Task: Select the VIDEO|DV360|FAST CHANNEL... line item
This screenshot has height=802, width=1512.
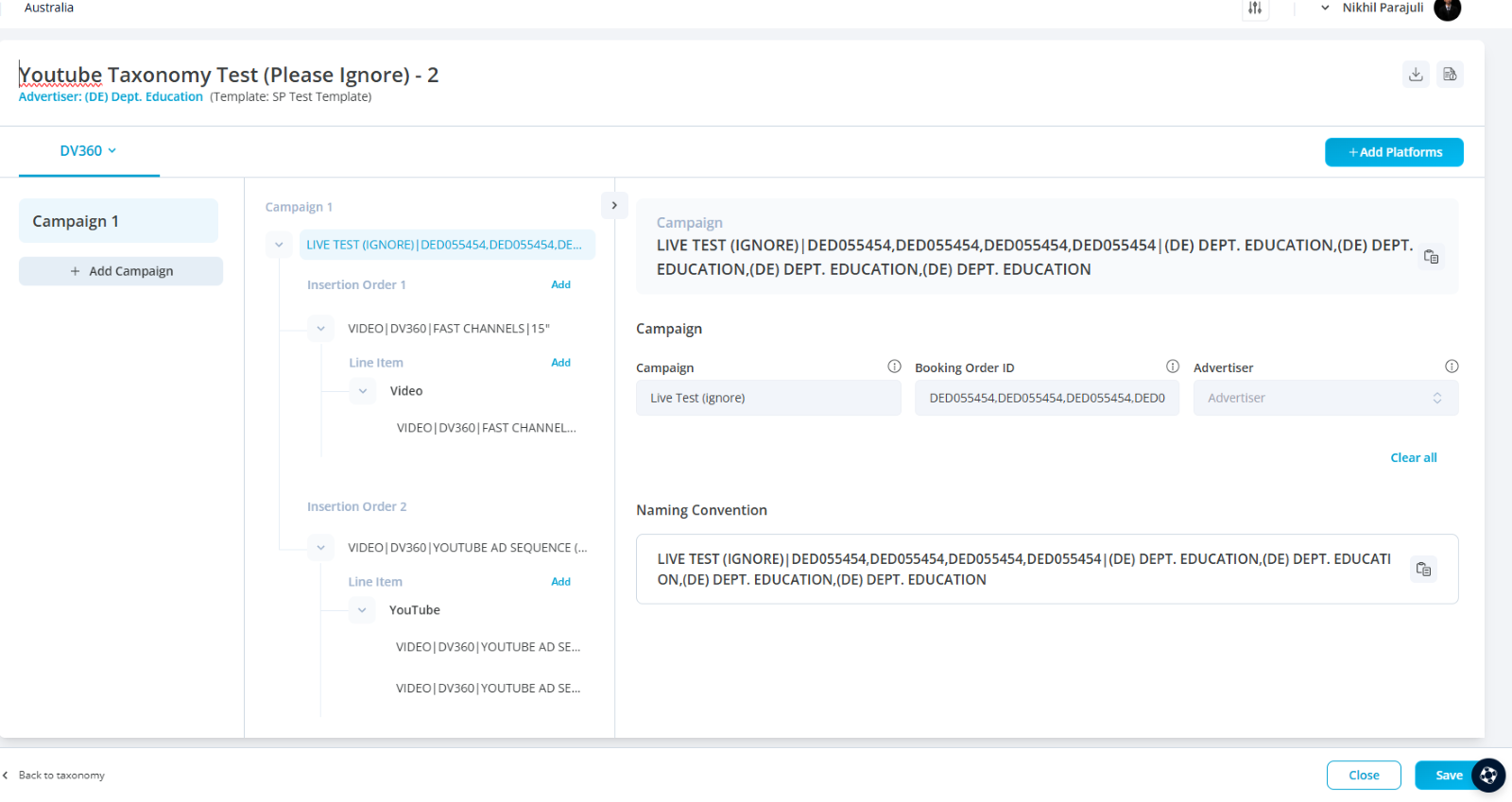Action: coord(486,428)
